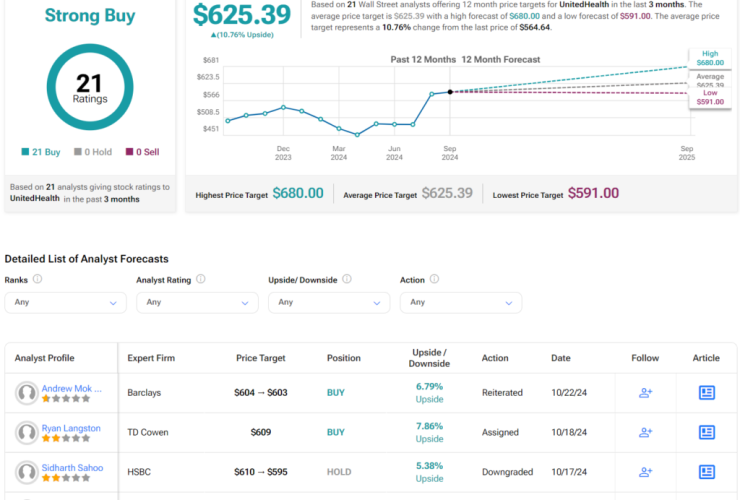740x500 pixels.
Task: Click Sidharth Sahoo's avatar picture
Action: pyautogui.click(x=27, y=472)
